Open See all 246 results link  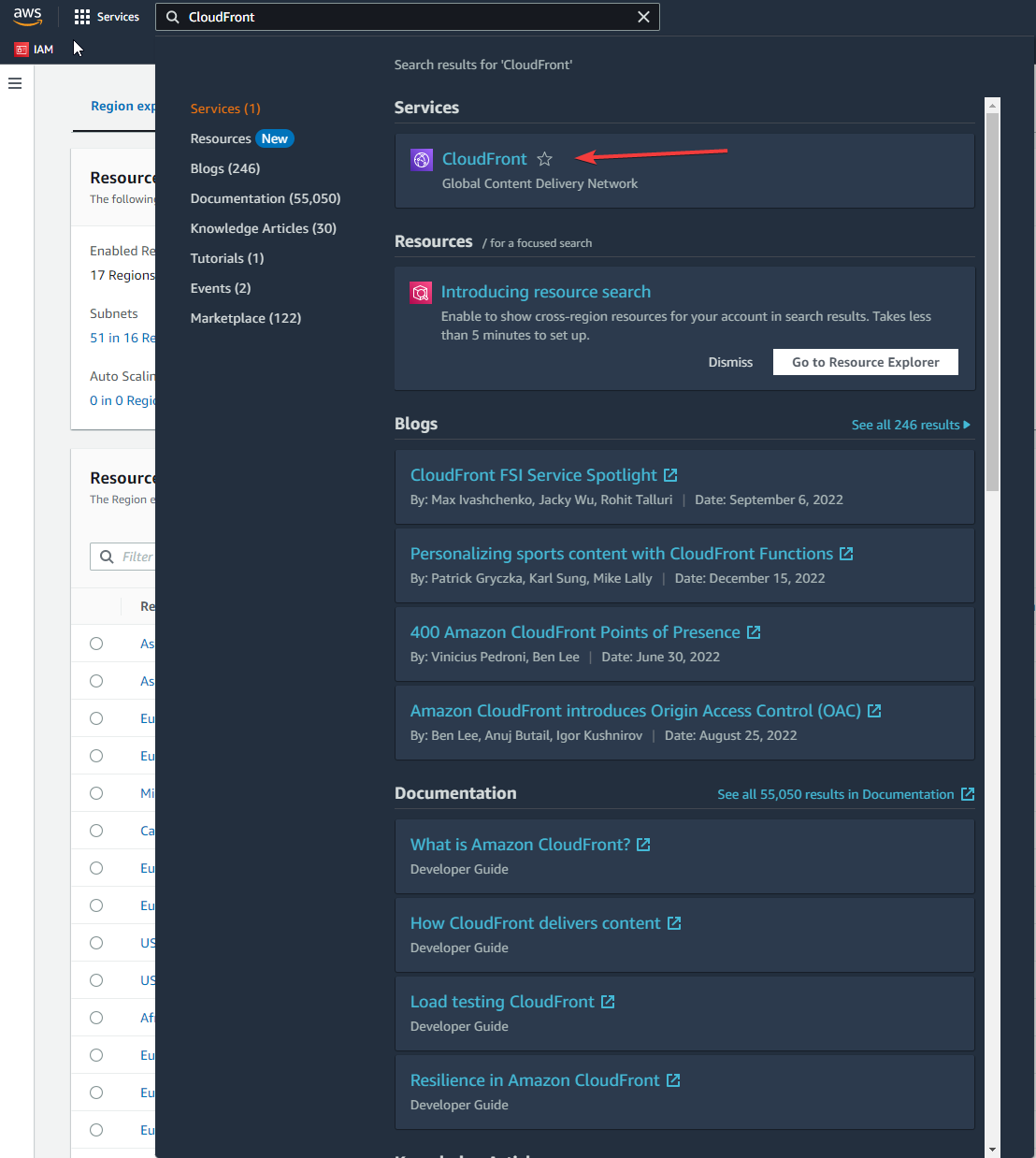pyautogui.click(x=905, y=425)
